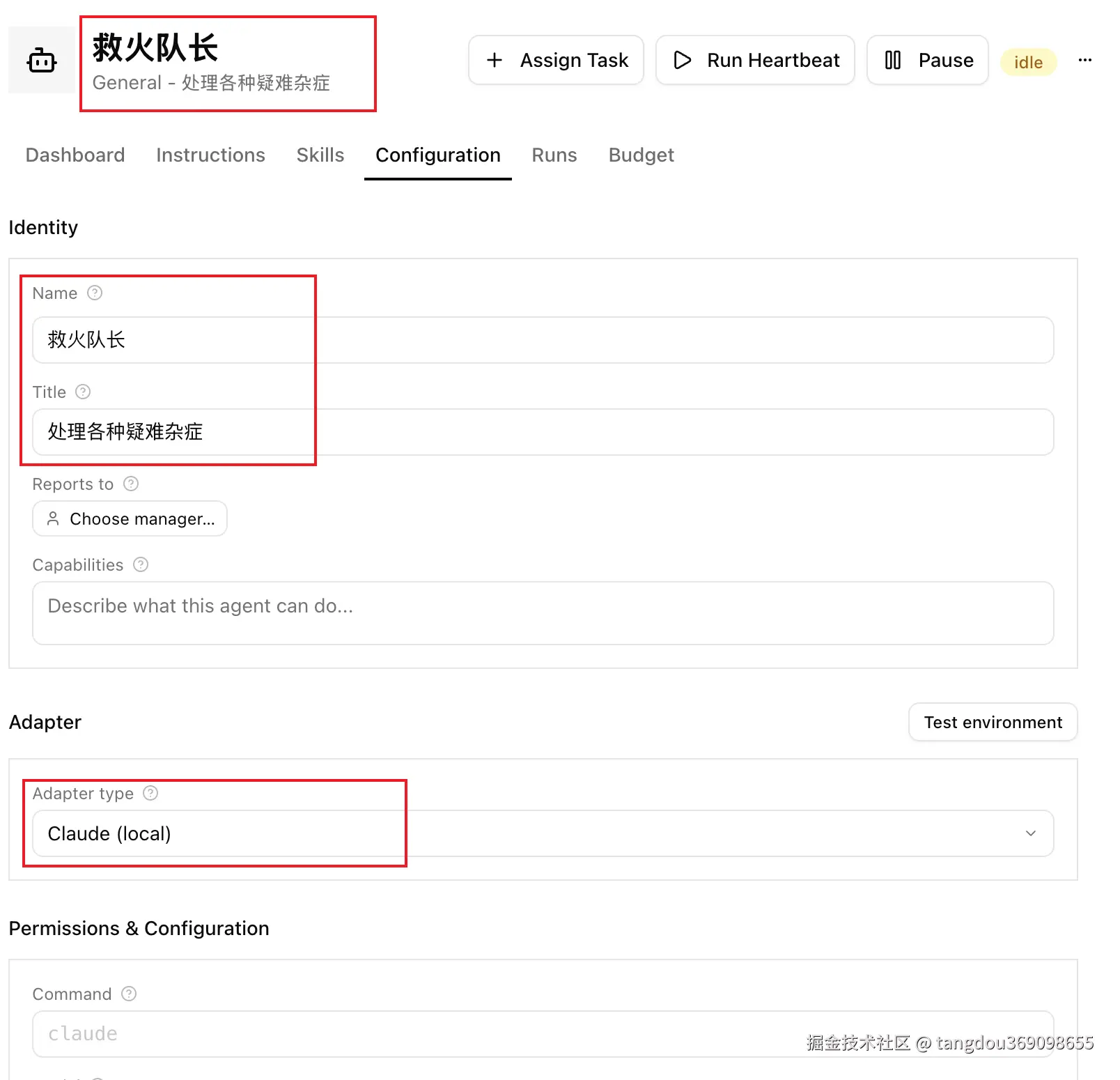Open the Instructions tab

(210, 155)
